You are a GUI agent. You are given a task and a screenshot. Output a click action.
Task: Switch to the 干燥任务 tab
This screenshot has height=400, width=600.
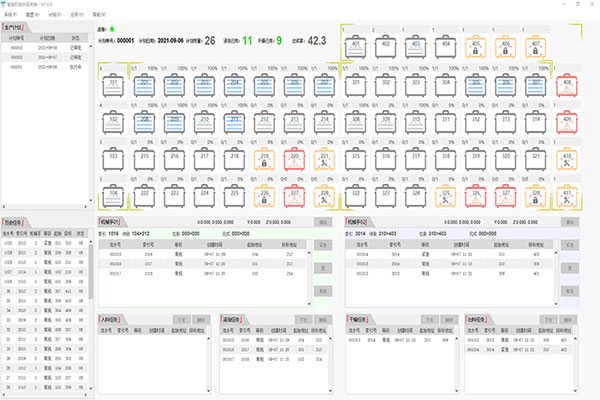pyautogui.click(x=358, y=319)
